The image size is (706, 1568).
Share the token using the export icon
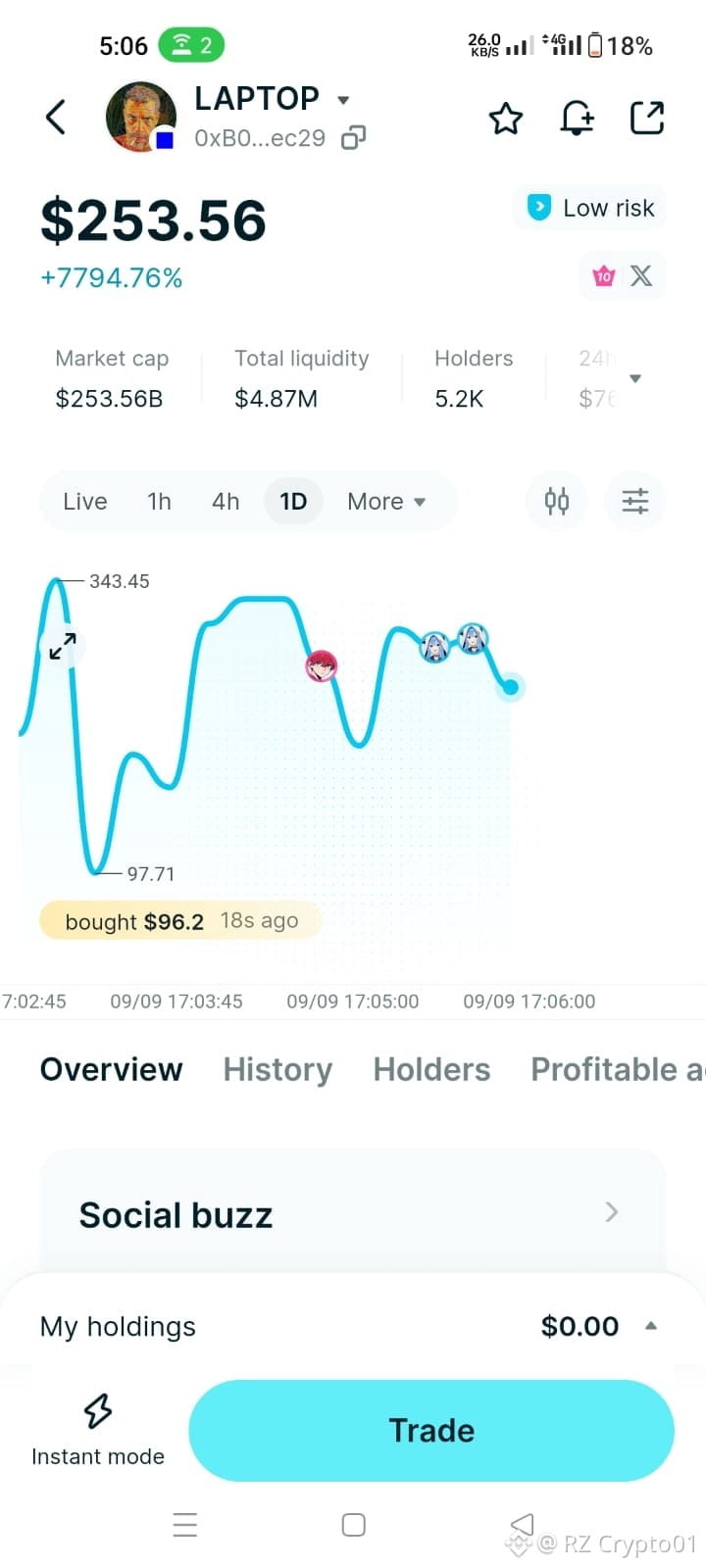[647, 118]
